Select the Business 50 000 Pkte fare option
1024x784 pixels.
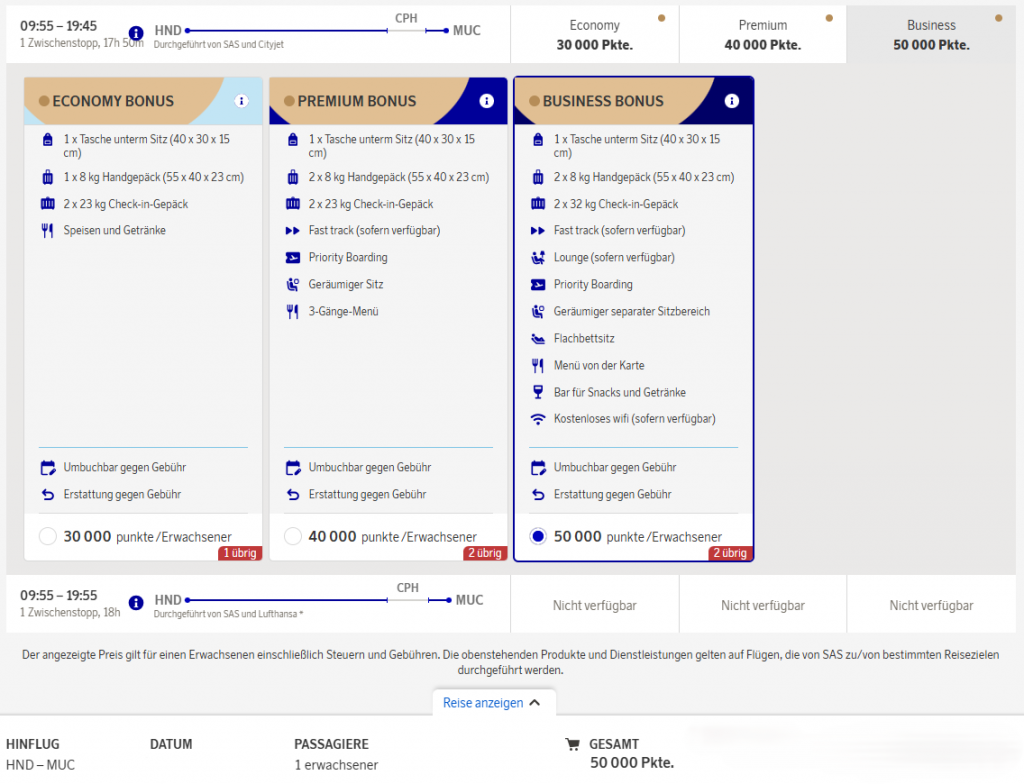tap(931, 33)
